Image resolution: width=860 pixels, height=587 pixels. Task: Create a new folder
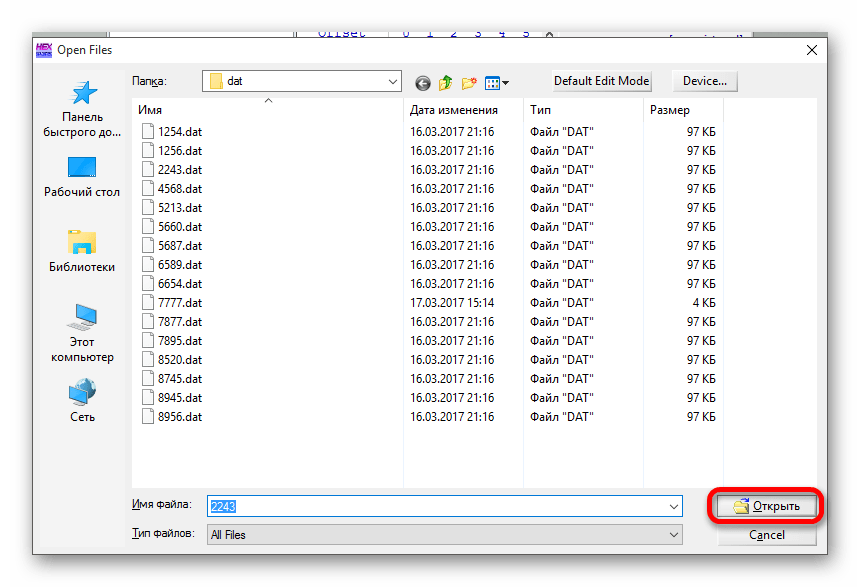point(469,82)
